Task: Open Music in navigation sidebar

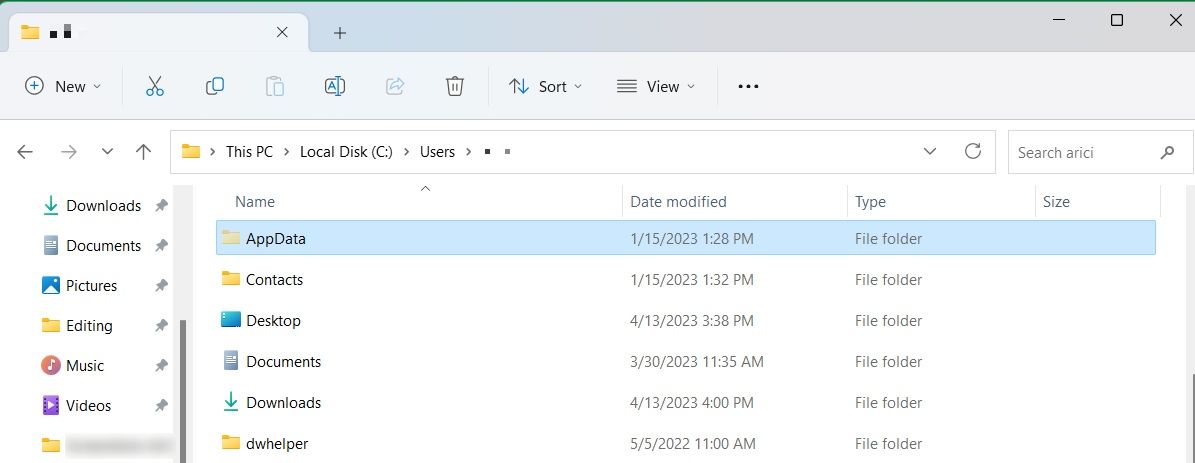Action: [85, 366]
